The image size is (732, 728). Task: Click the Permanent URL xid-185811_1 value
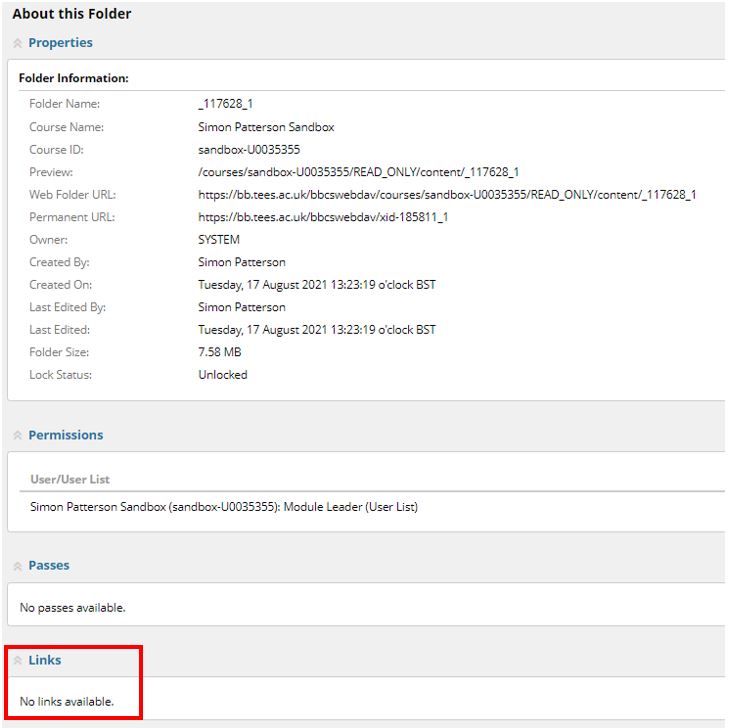[x=323, y=217]
